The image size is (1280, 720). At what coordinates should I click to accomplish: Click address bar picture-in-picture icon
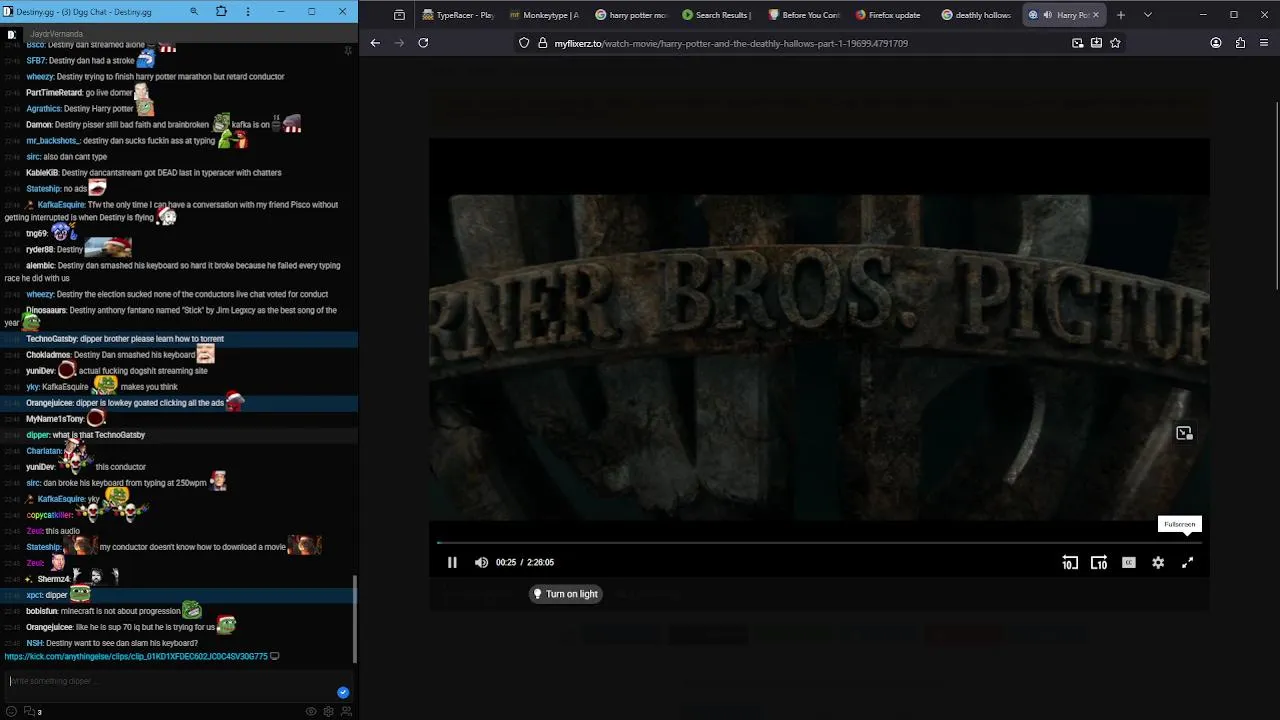pyautogui.click(x=1077, y=43)
